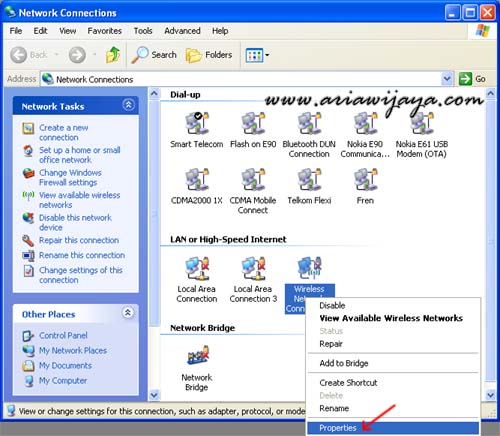Click the Go button
The height and width of the screenshot is (436, 500).
[x=472, y=79]
